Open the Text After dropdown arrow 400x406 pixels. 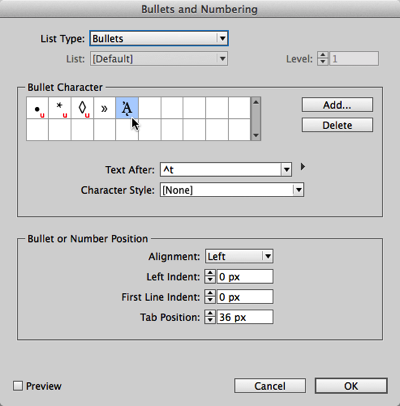286,170
